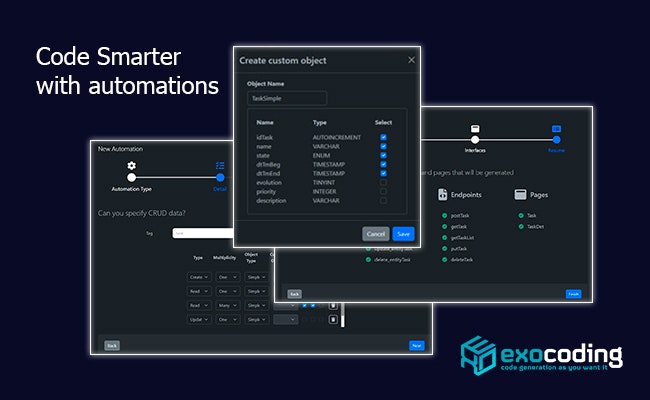Click the gear icon above Automation Type

131,165
